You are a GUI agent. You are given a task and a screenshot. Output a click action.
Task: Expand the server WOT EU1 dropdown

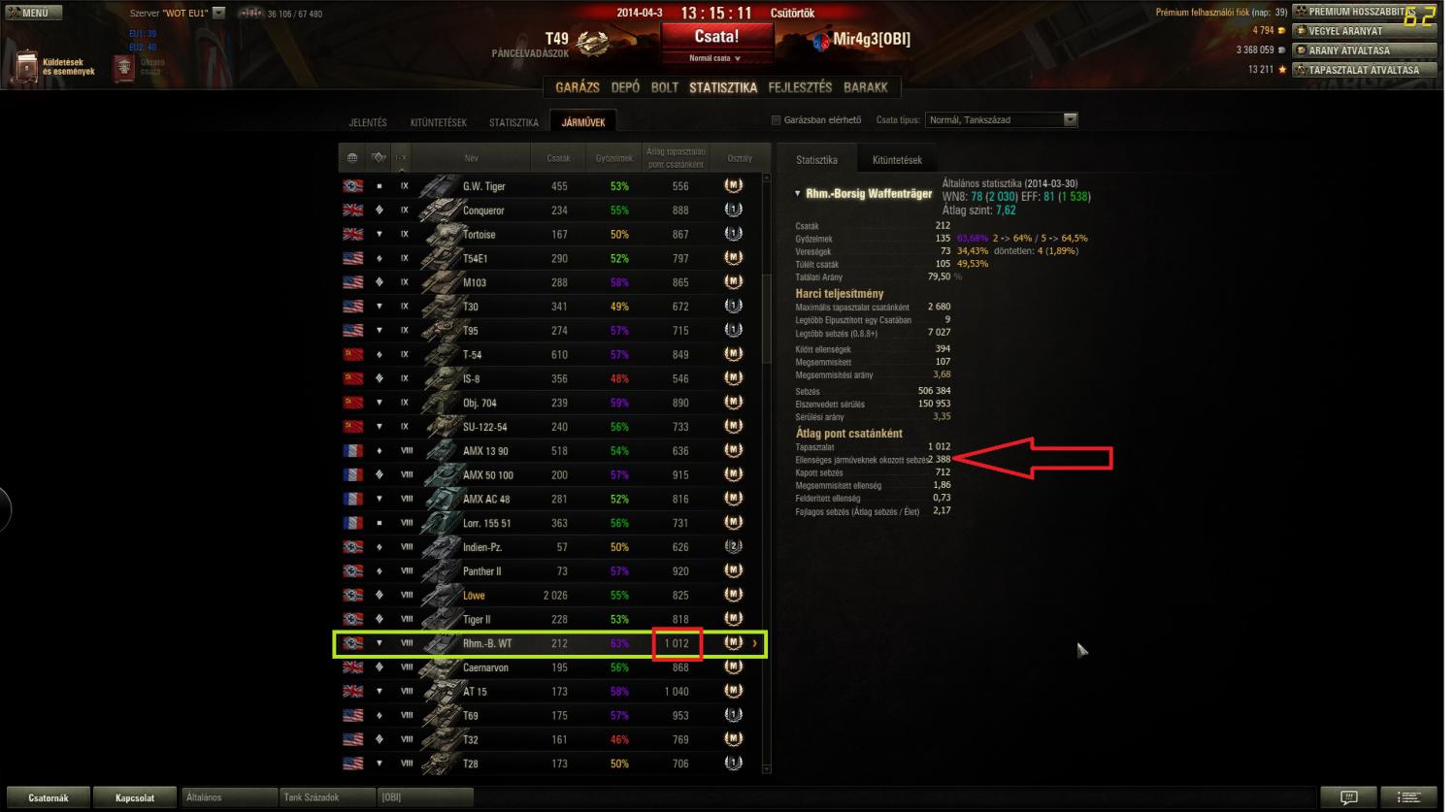(x=218, y=14)
